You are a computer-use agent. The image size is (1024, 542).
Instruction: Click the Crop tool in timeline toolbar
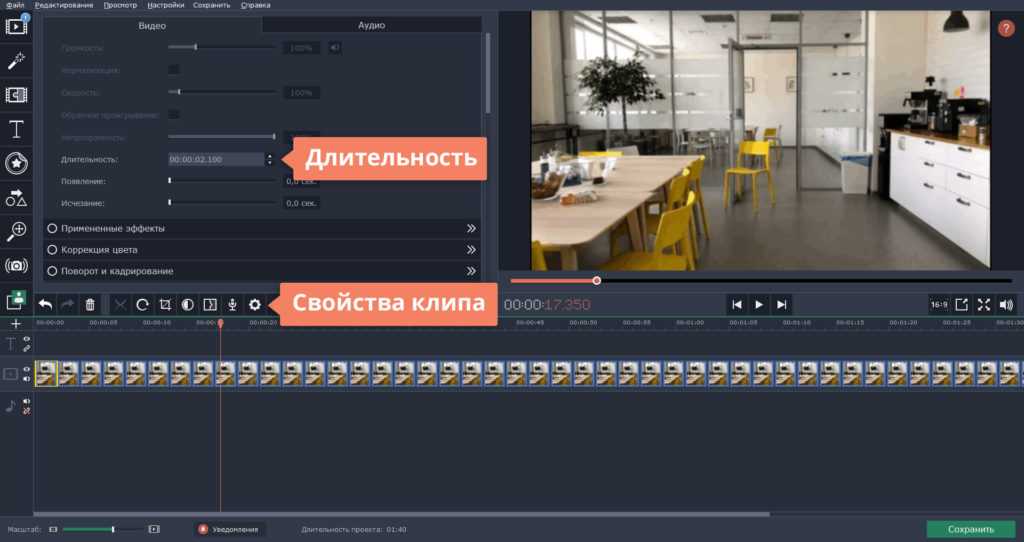pyautogui.click(x=165, y=305)
